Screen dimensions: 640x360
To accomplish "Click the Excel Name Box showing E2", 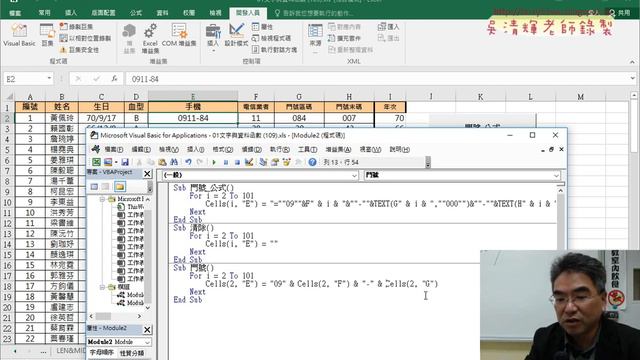I will coord(24,79).
